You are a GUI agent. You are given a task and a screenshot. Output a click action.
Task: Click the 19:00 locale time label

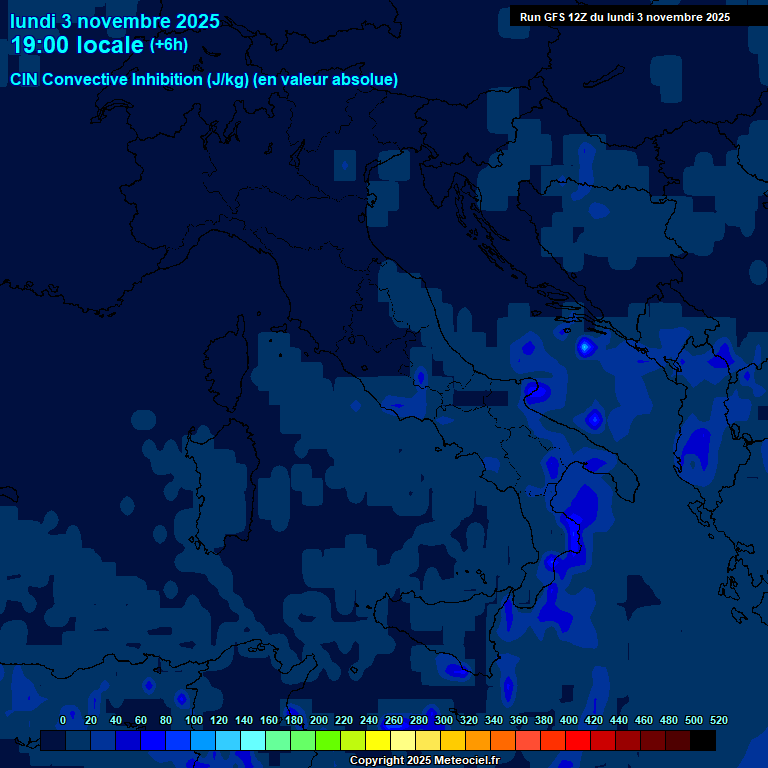[x=77, y=45]
